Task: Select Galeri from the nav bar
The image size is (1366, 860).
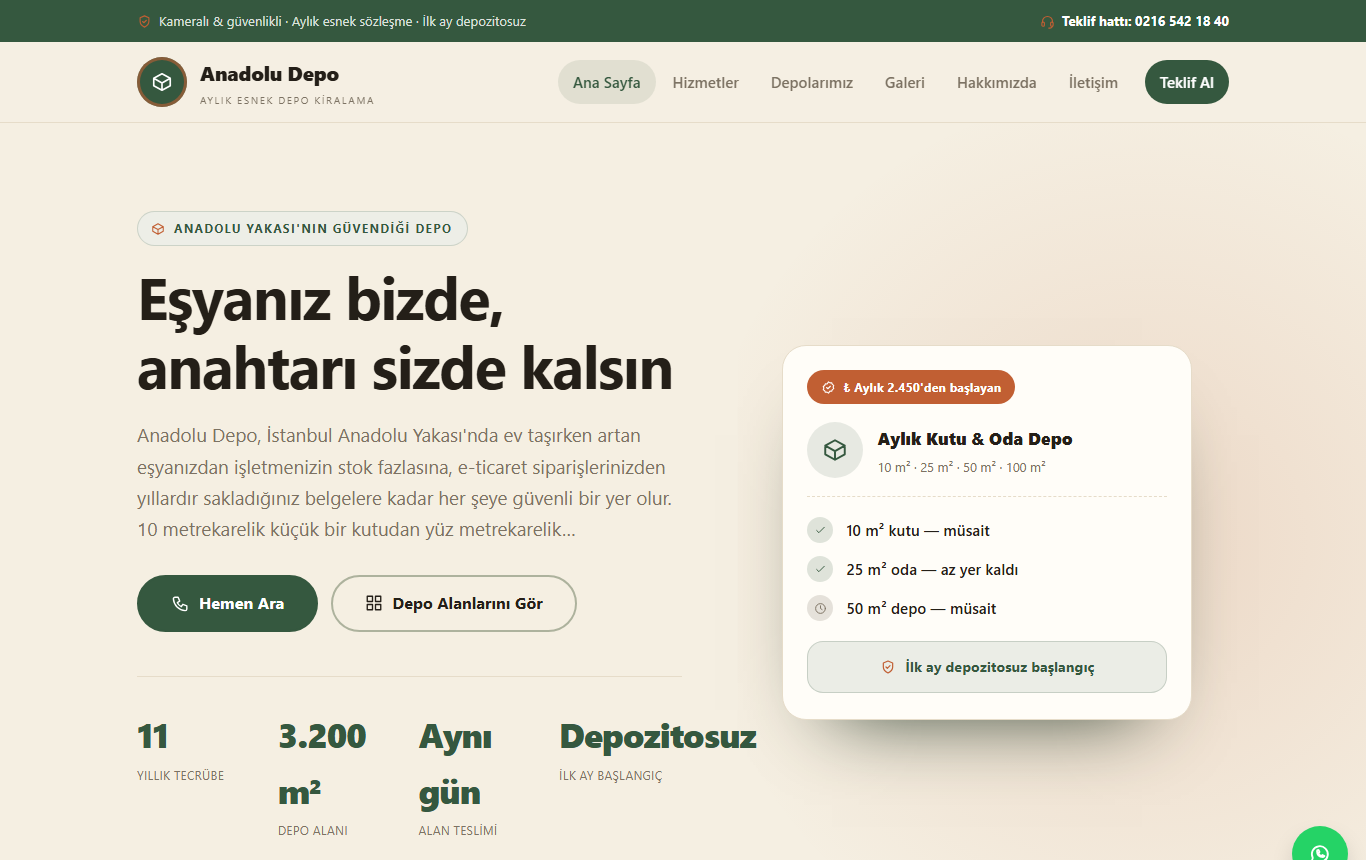Action: (x=905, y=83)
